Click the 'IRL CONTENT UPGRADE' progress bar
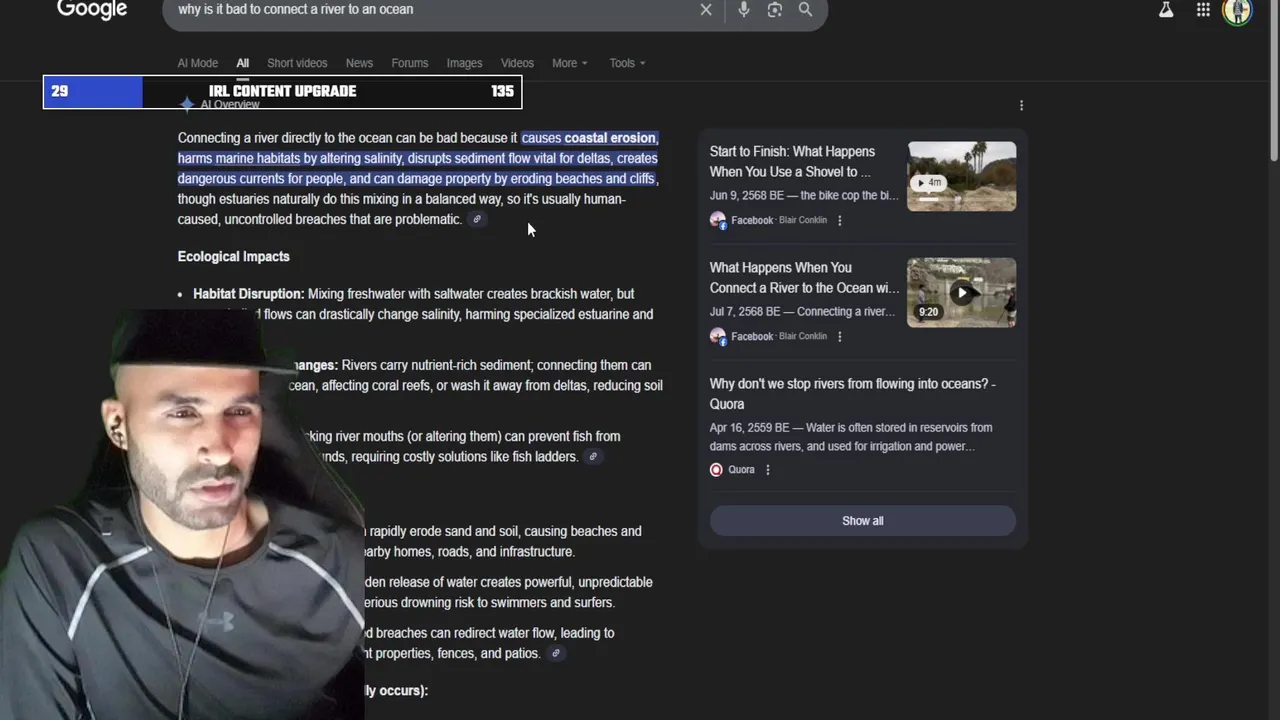 (x=282, y=91)
